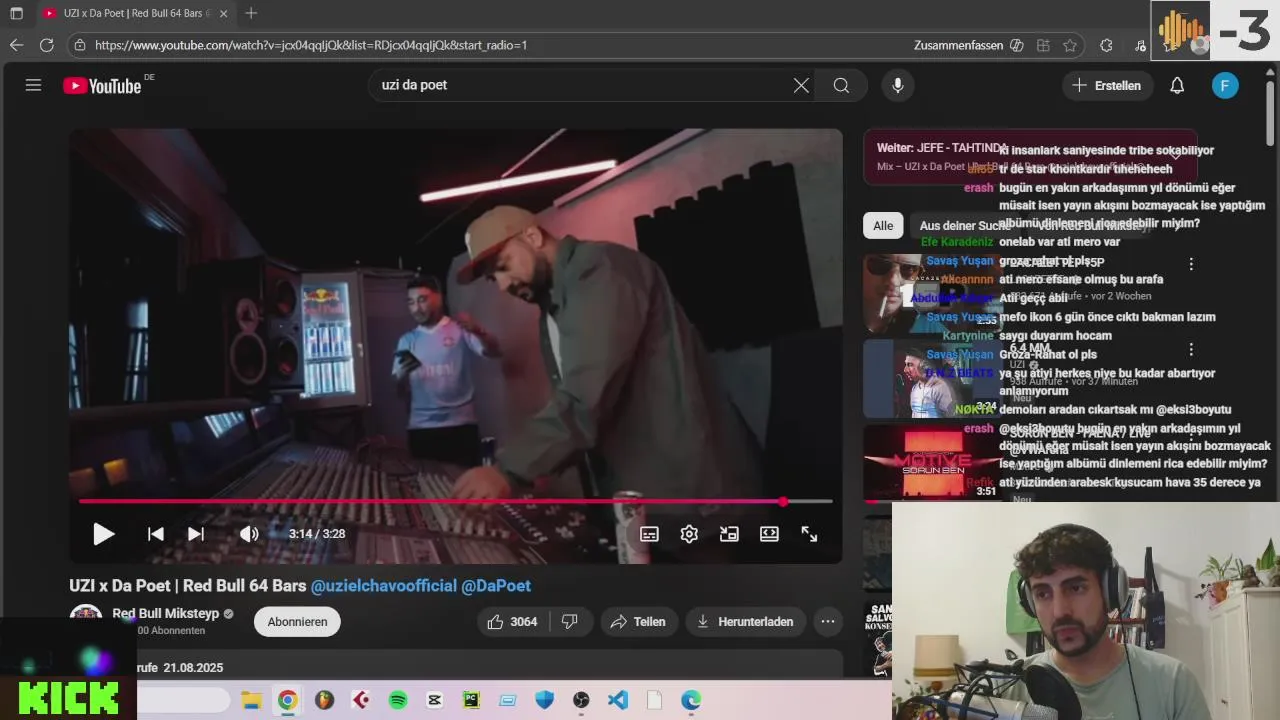Viewport: 1280px width, 720px height.
Task: Open File Explorer in the taskbar
Action: 251,700
